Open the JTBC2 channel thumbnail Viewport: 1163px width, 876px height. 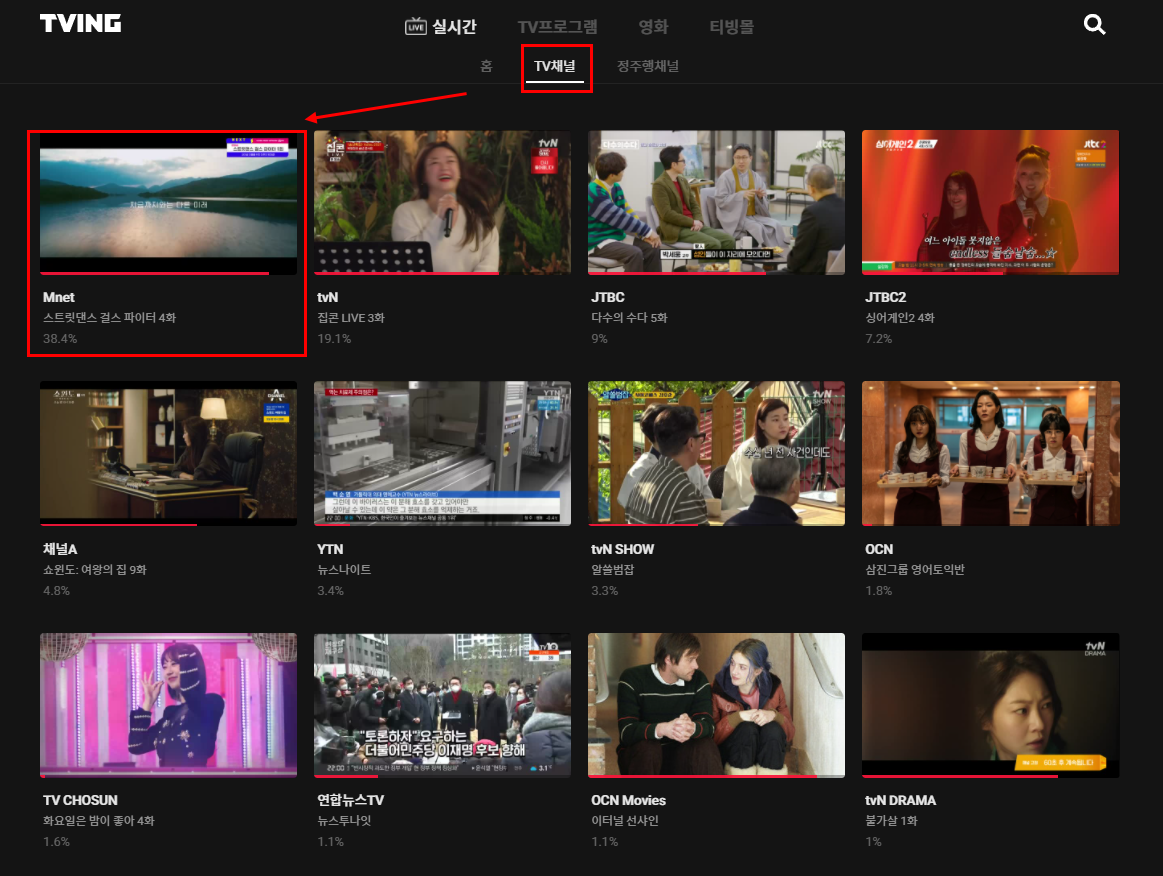990,202
